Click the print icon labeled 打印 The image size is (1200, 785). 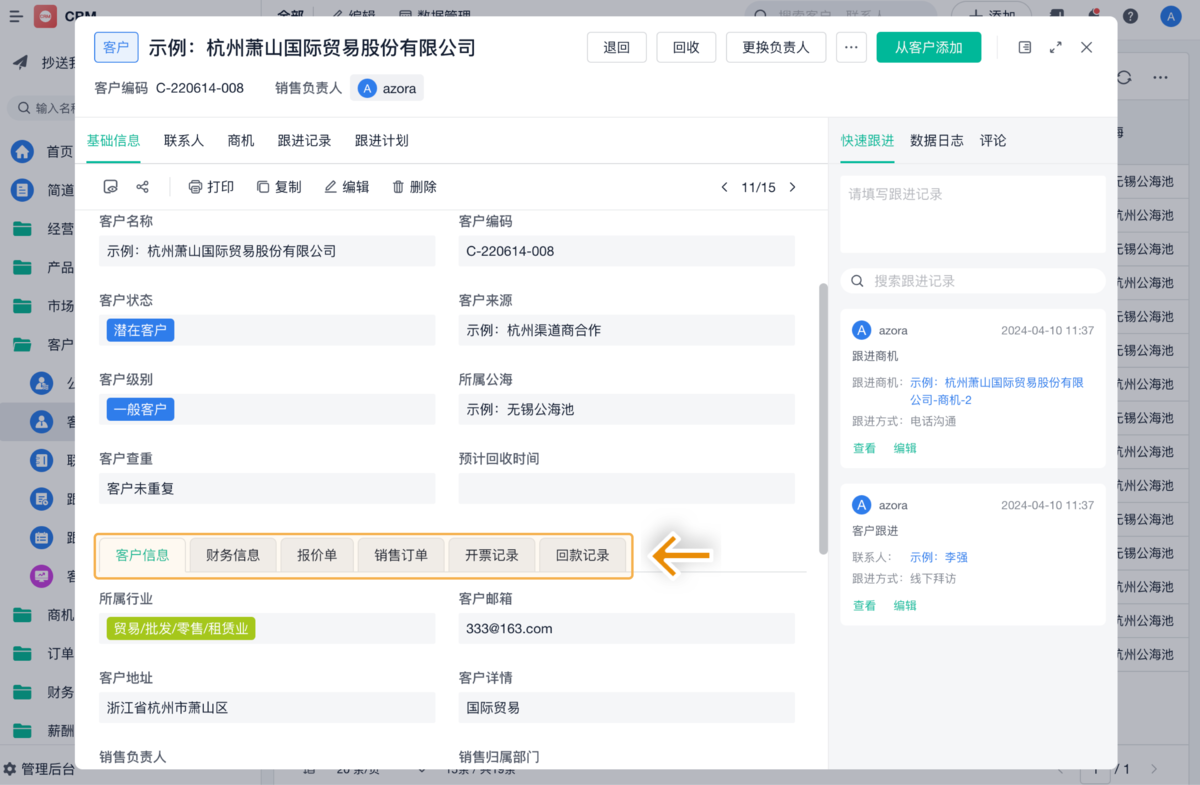(x=195, y=187)
